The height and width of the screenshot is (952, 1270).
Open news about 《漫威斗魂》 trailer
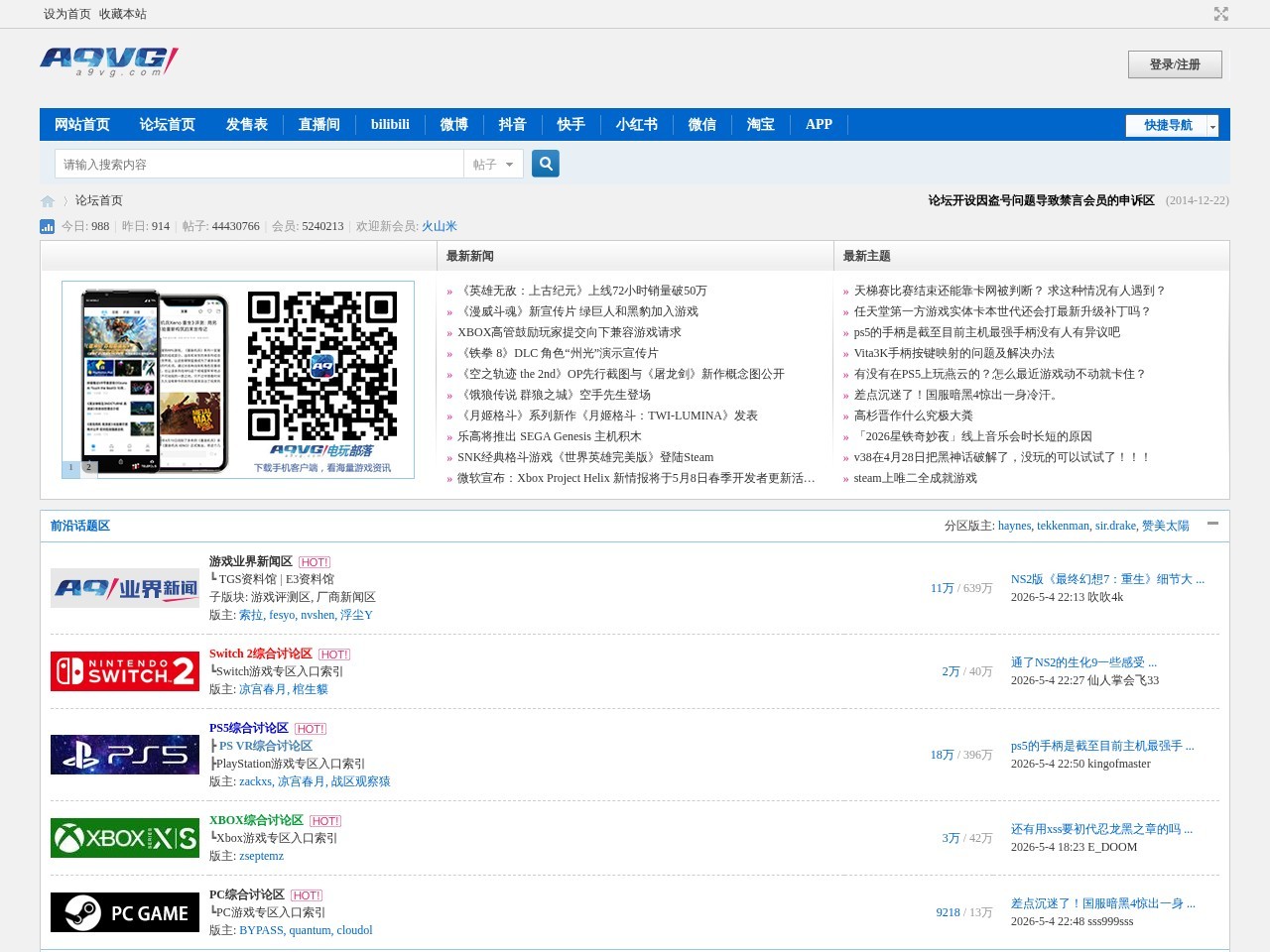(577, 311)
